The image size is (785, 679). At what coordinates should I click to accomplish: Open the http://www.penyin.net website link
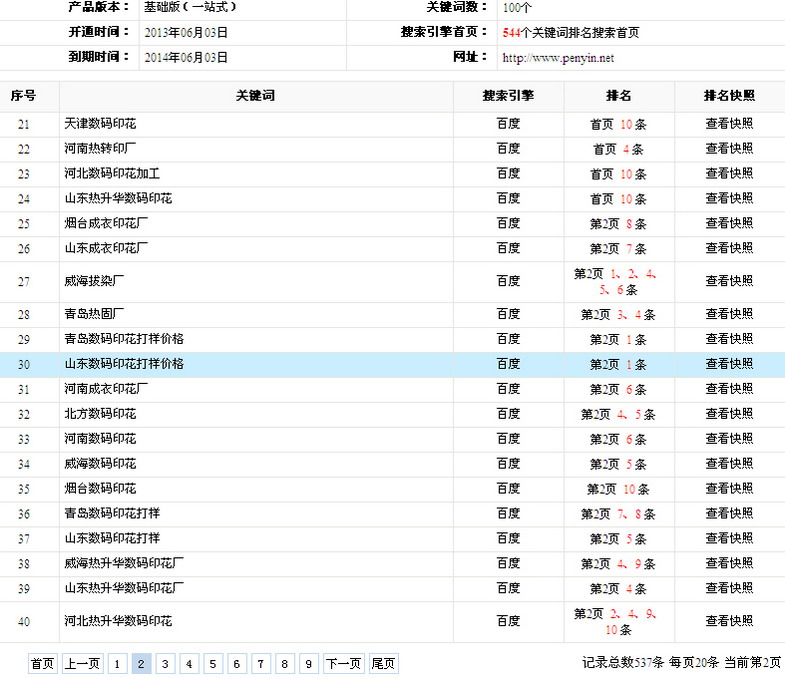(558, 58)
